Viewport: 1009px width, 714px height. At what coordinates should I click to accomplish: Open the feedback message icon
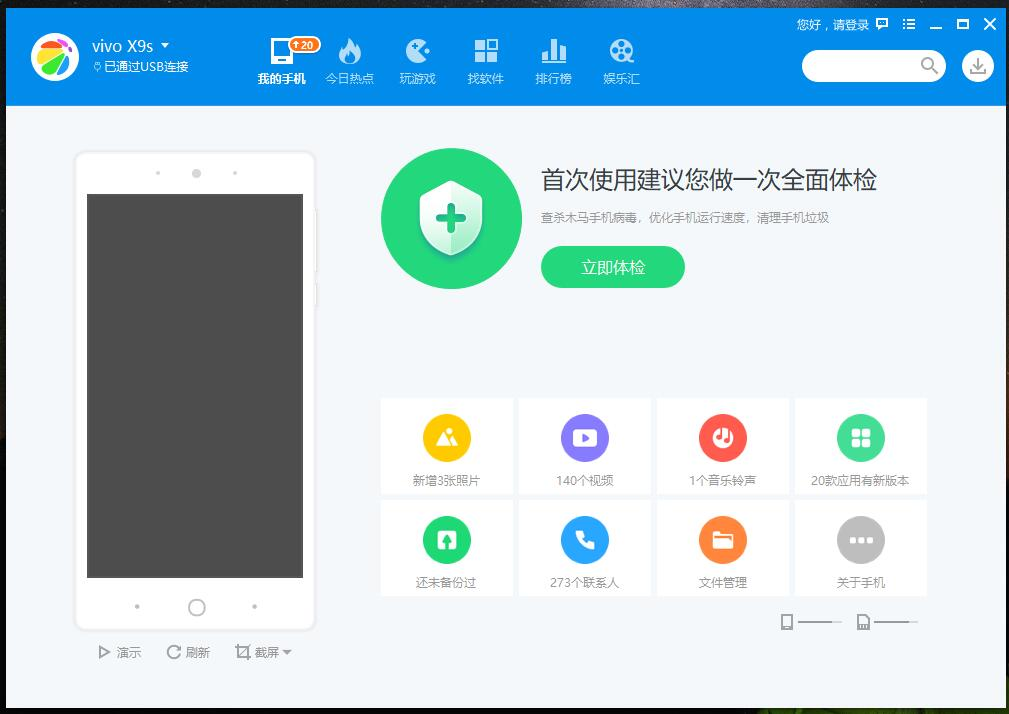pos(882,24)
